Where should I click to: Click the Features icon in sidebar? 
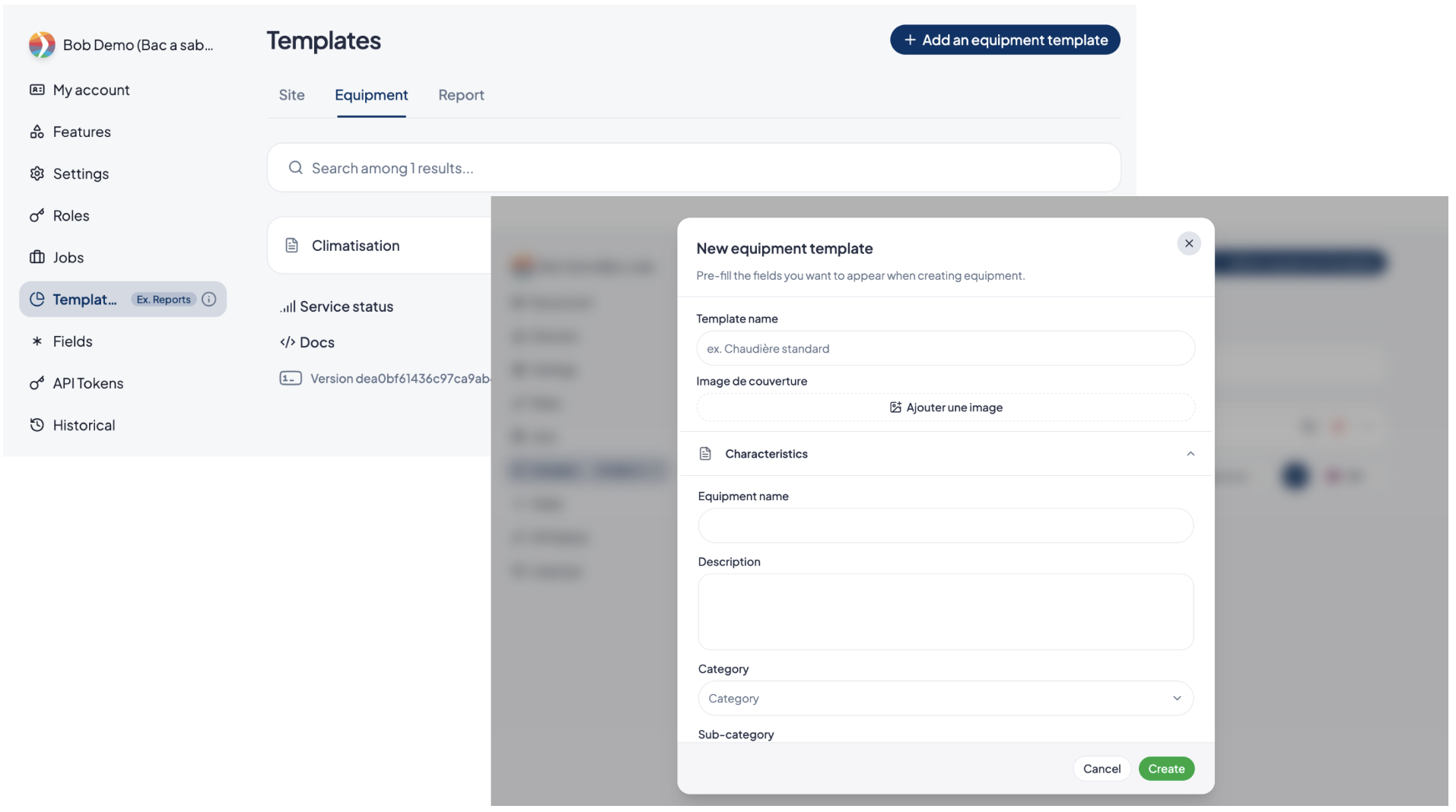37,132
